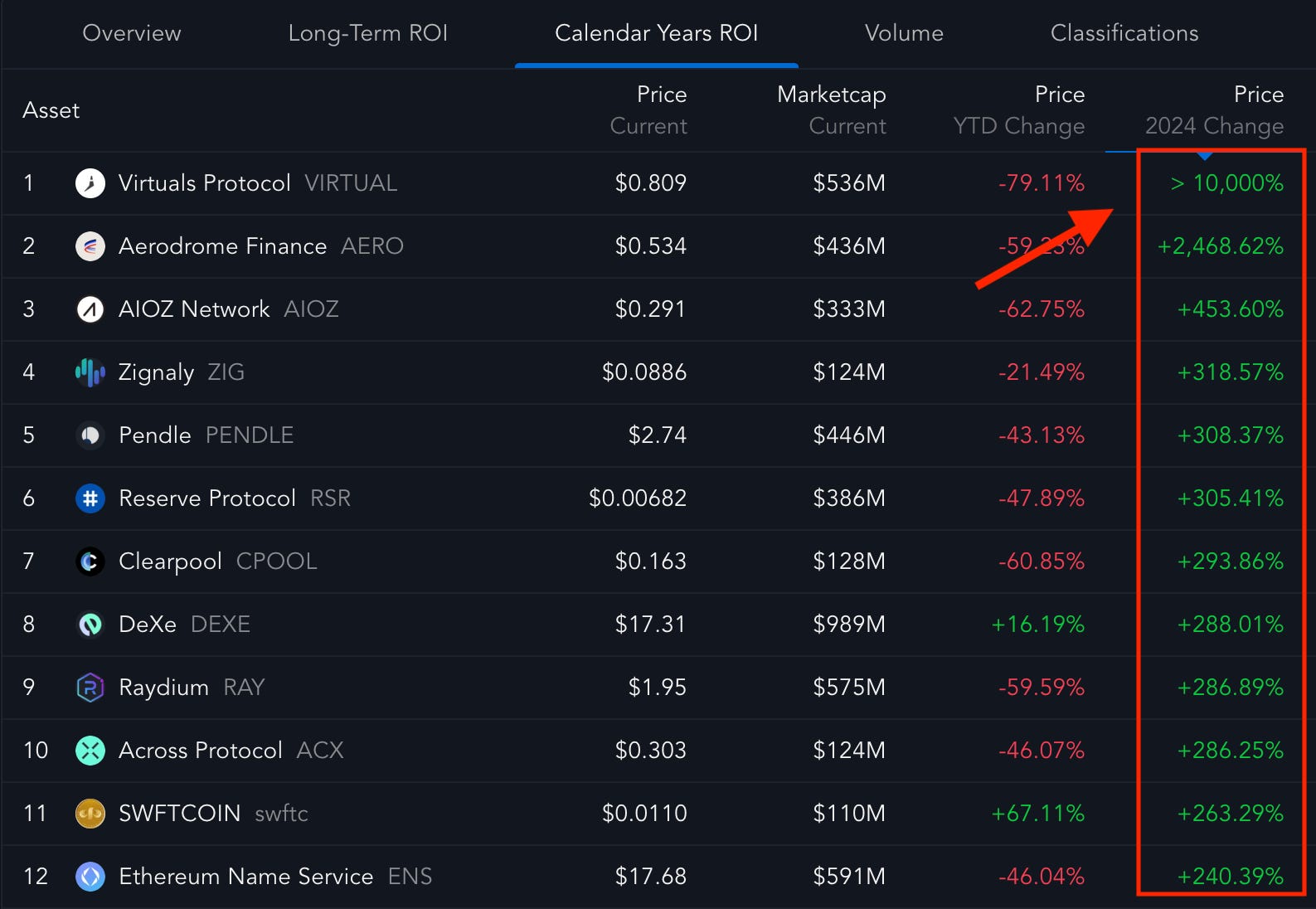The width and height of the screenshot is (1316, 909).
Task: Click the Virtuals Protocol coin icon
Action: 90,182
